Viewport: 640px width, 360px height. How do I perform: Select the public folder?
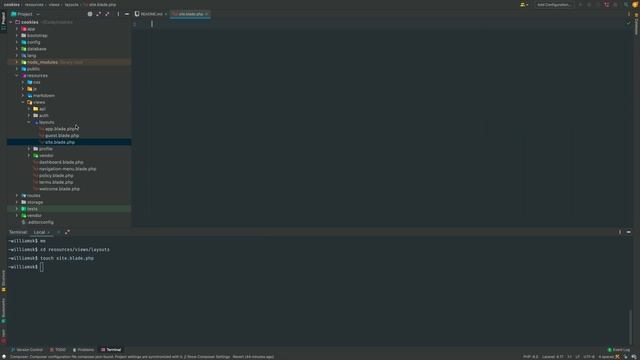[x=33, y=69]
